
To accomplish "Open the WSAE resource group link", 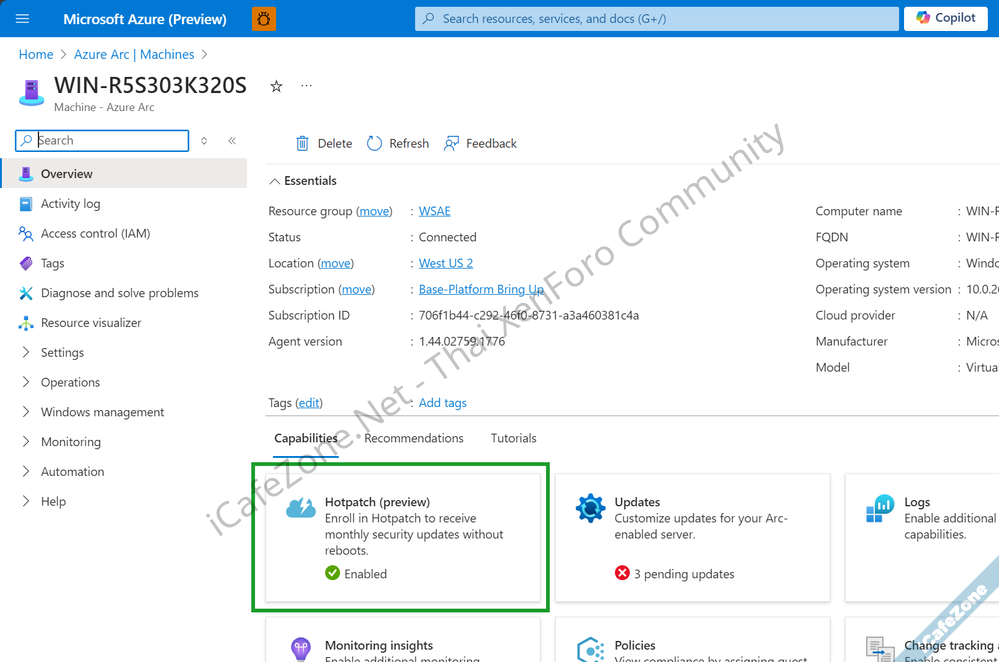I will [x=434, y=211].
